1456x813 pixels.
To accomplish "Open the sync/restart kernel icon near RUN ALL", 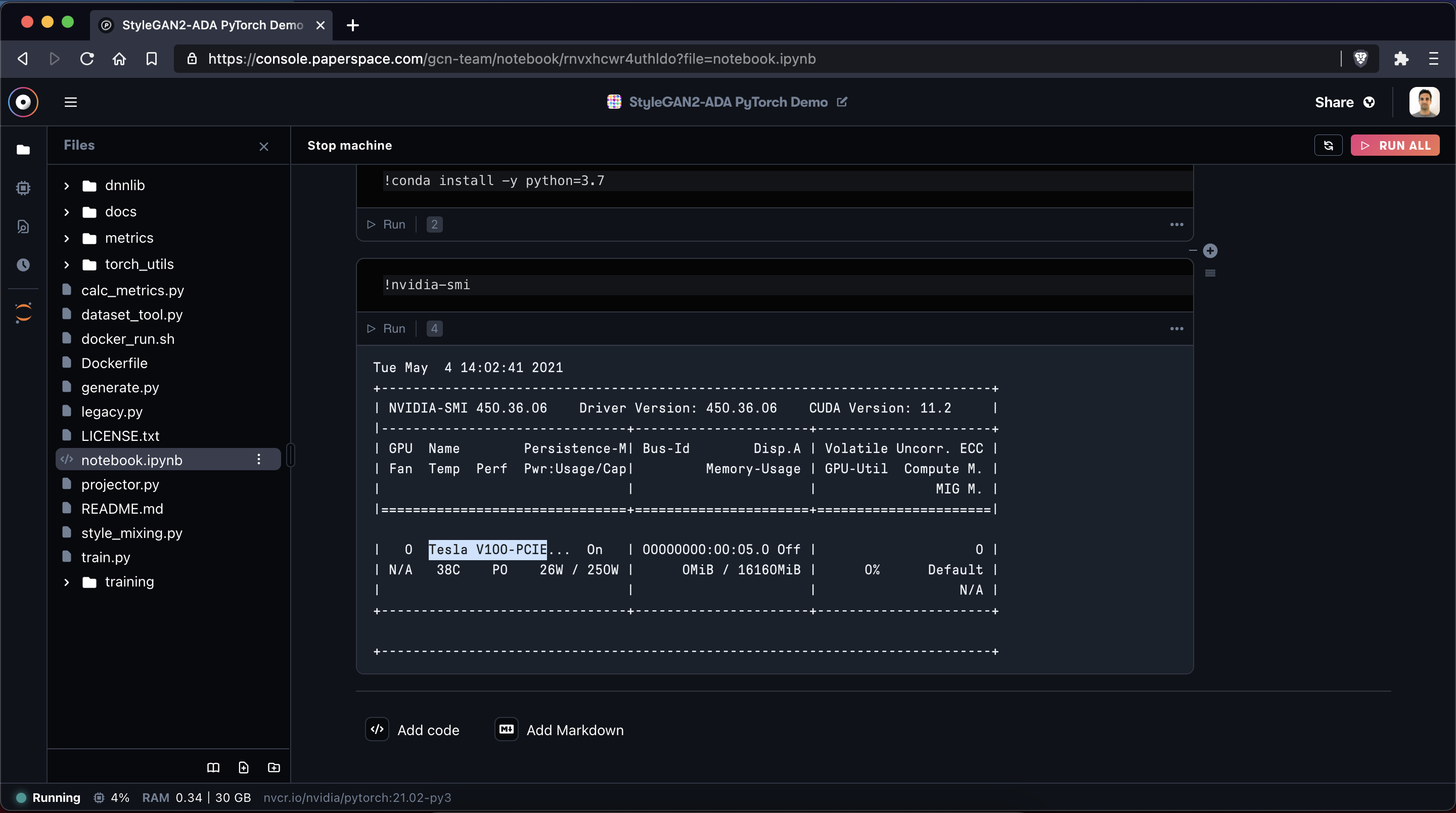I will coord(1328,145).
